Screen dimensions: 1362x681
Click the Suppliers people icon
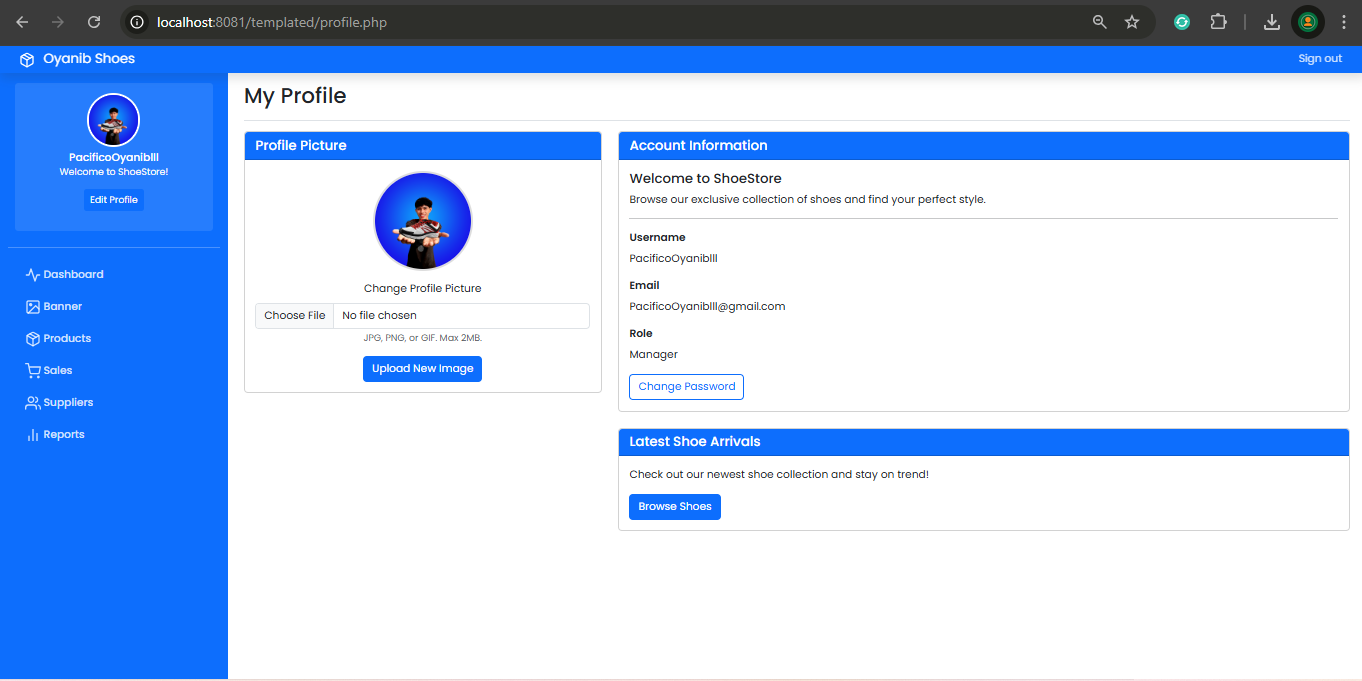[x=33, y=403]
